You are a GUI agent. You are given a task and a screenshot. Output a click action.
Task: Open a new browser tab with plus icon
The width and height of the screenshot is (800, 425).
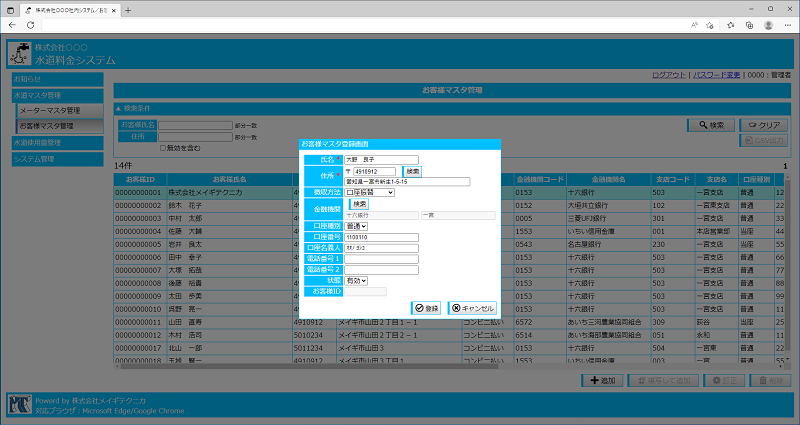[x=128, y=9]
